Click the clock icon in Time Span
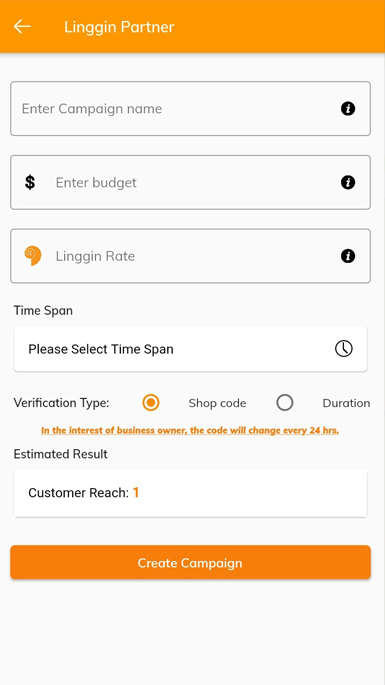The height and width of the screenshot is (685, 385). [x=344, y=349]
